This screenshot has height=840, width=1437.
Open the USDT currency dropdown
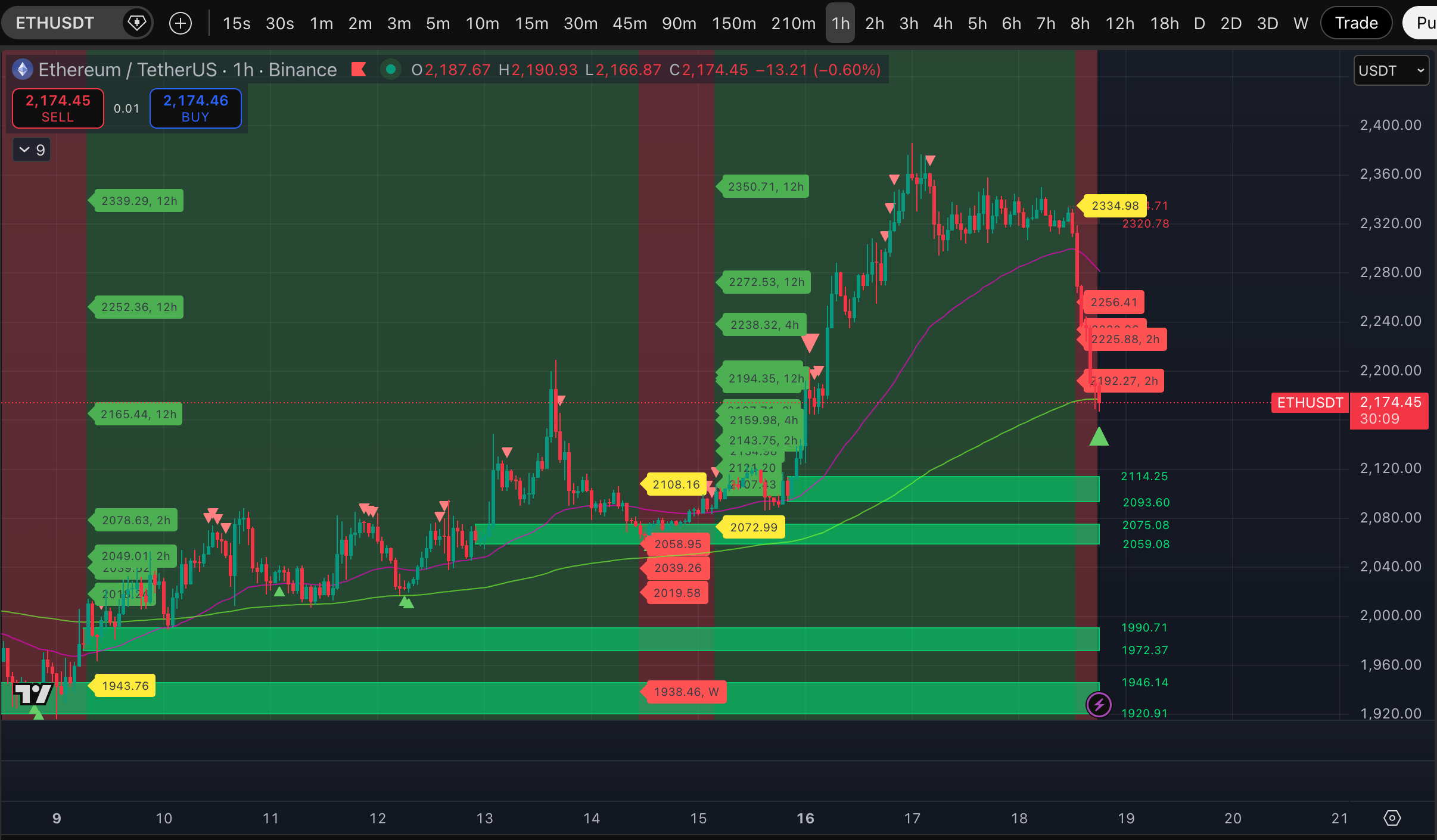pos(1391,70)
